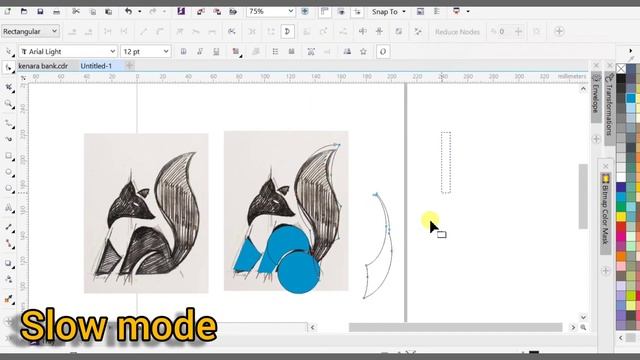Toggle the show grid button
The width and height of the screenshot is (640, 360).
click(x=341, y=11)
